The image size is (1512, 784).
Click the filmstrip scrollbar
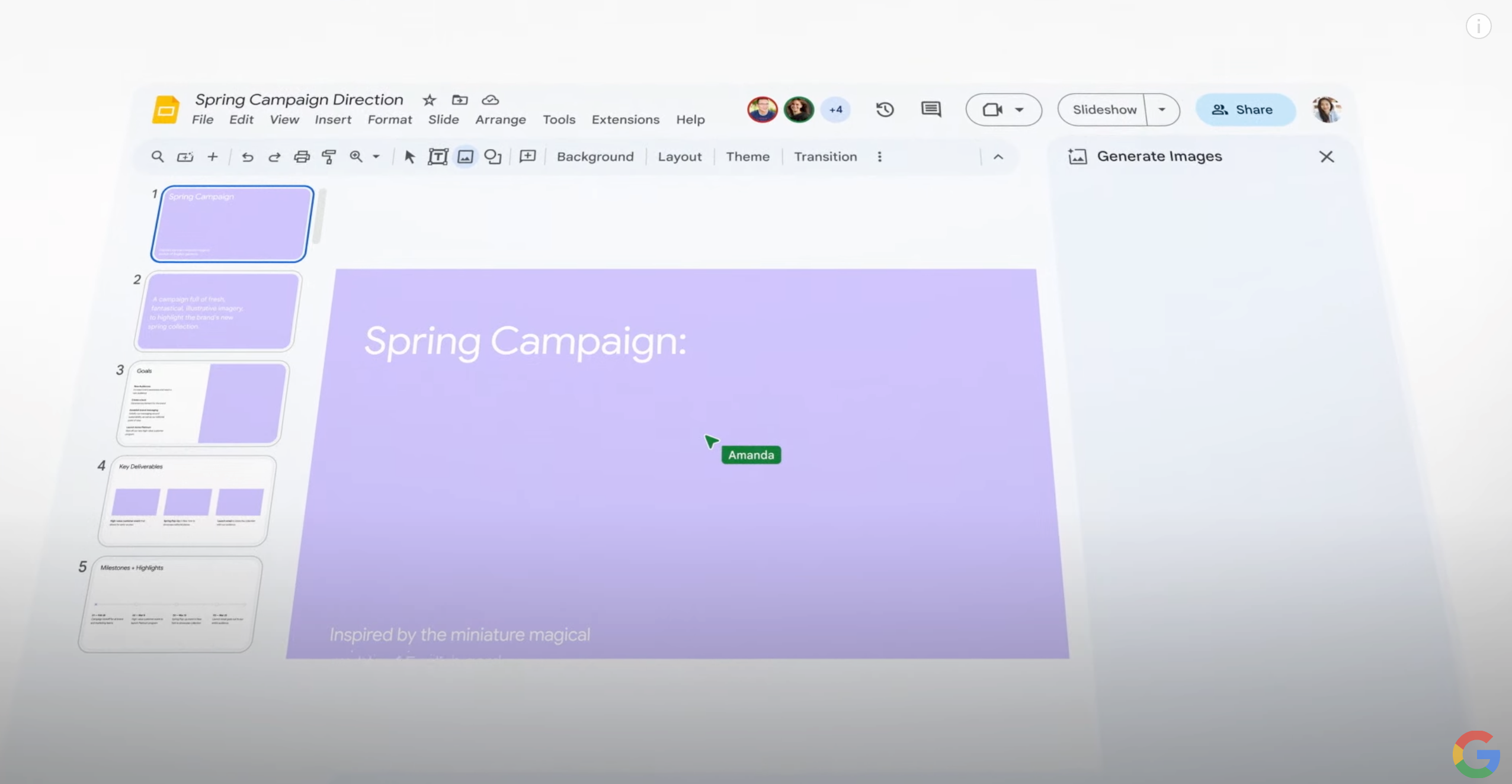point(321,216)
